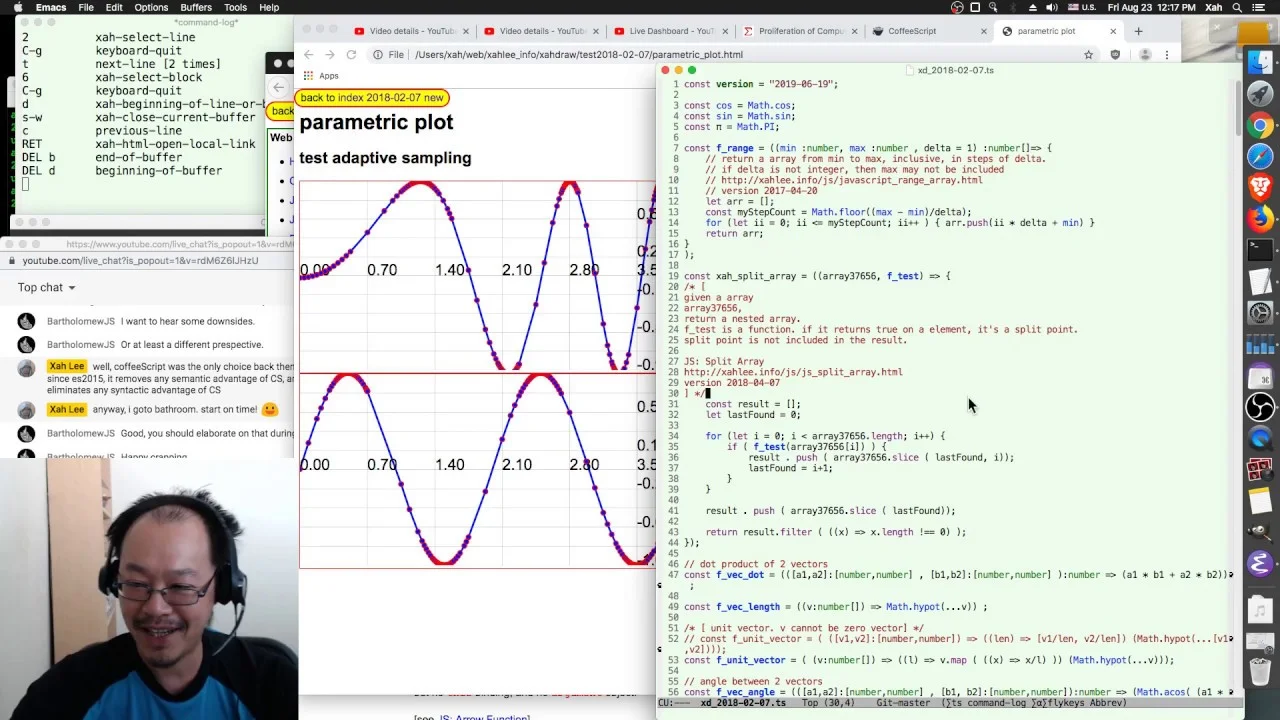Open Google Chrome from the dock
Viewport: 1280px width, 720px height.
[x=1260, y=126]
